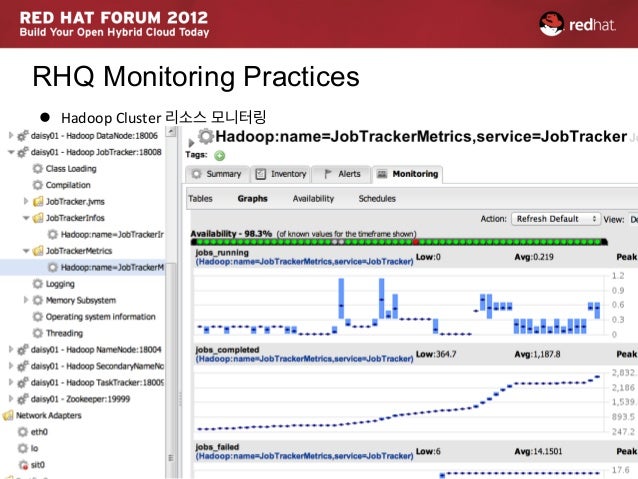Click the Alerts tab flag icon
Viewport: 638px width, 479px height.
(328, 174)
